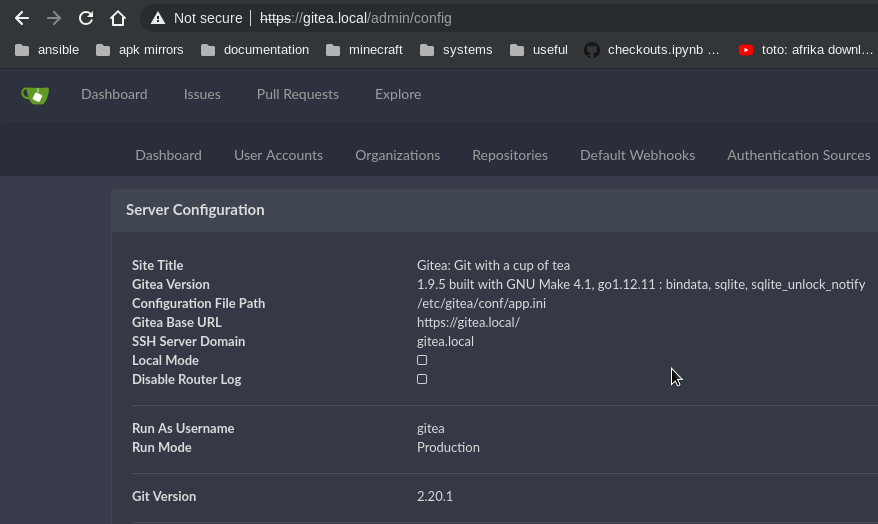878x524 pixels.
Task: Open the systems bookmark folder
Action: click(x=456, y=50)
